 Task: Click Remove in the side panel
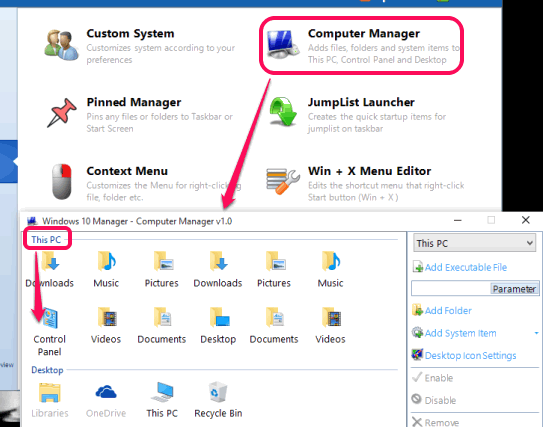pos(435,422)
